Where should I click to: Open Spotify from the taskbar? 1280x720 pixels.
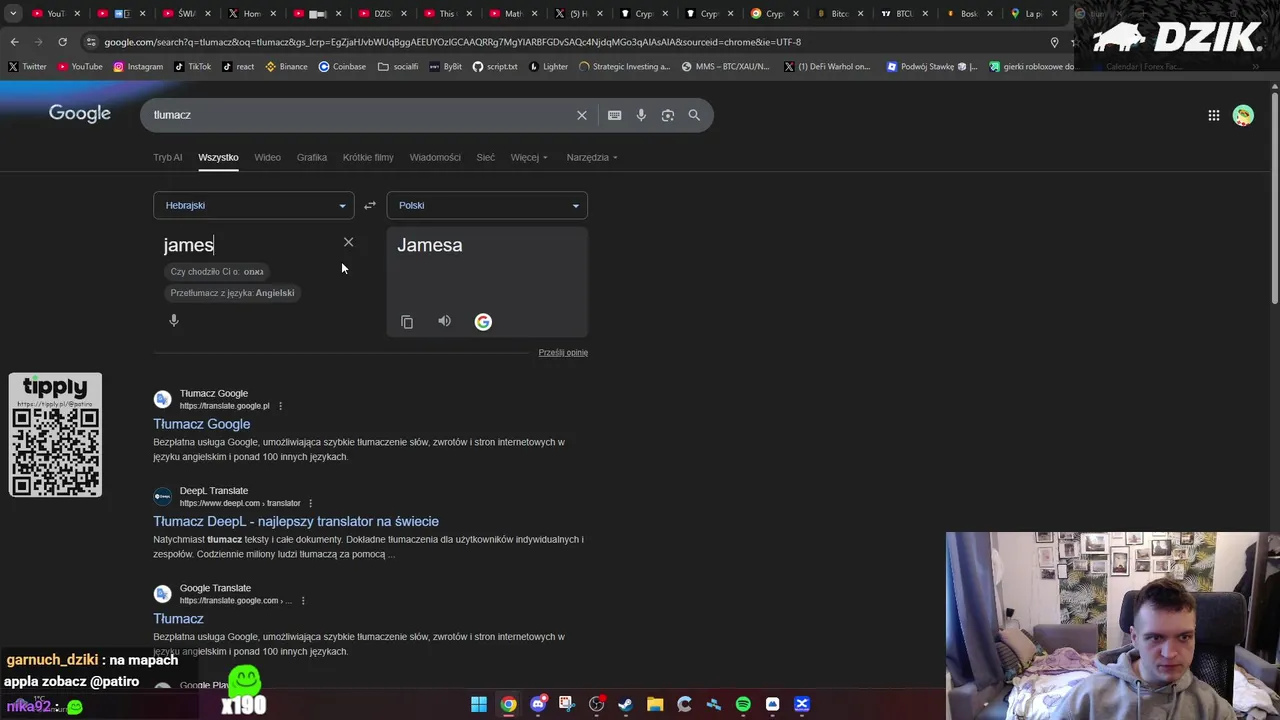click(x=743, y=704)
